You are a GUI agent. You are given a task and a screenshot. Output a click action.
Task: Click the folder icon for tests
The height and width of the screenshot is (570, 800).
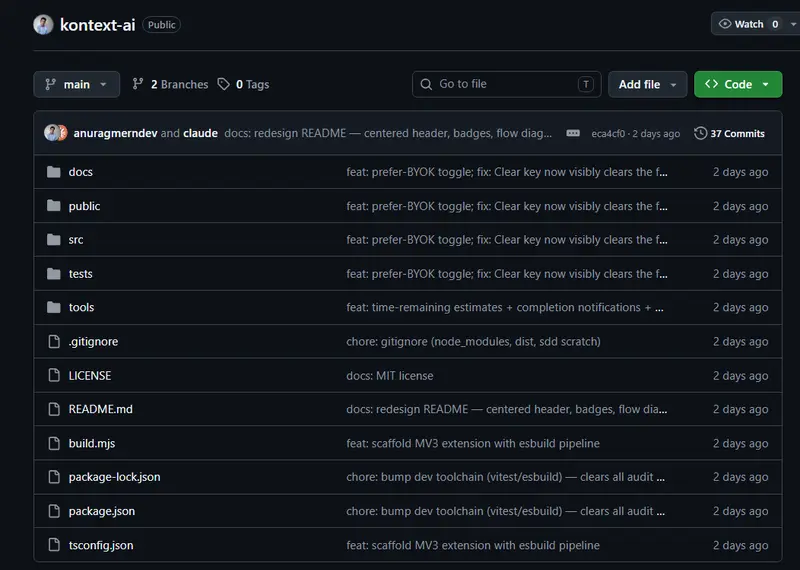click(x=54, y=274)
